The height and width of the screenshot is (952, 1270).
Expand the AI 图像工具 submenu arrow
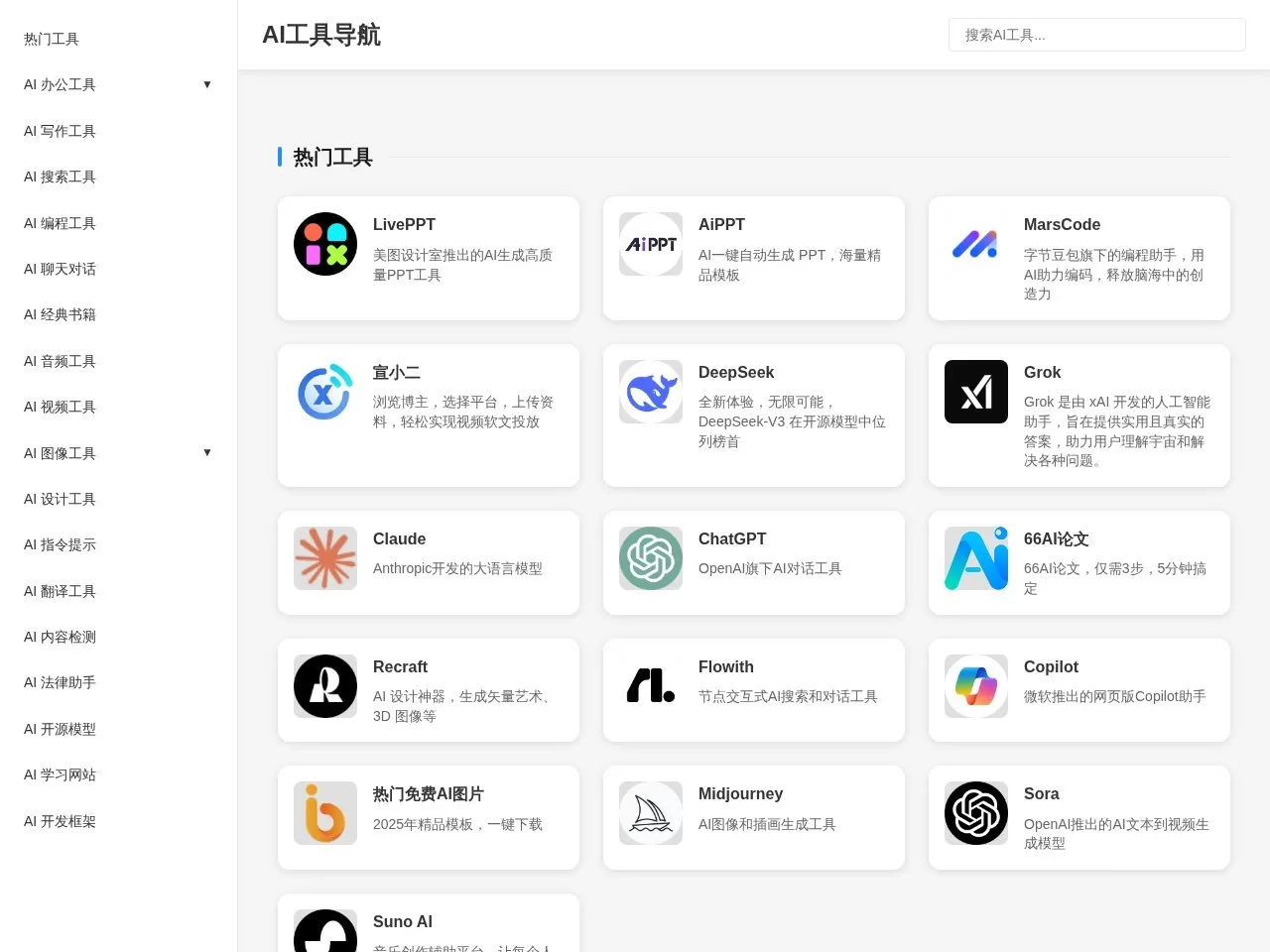click(207, 452)
